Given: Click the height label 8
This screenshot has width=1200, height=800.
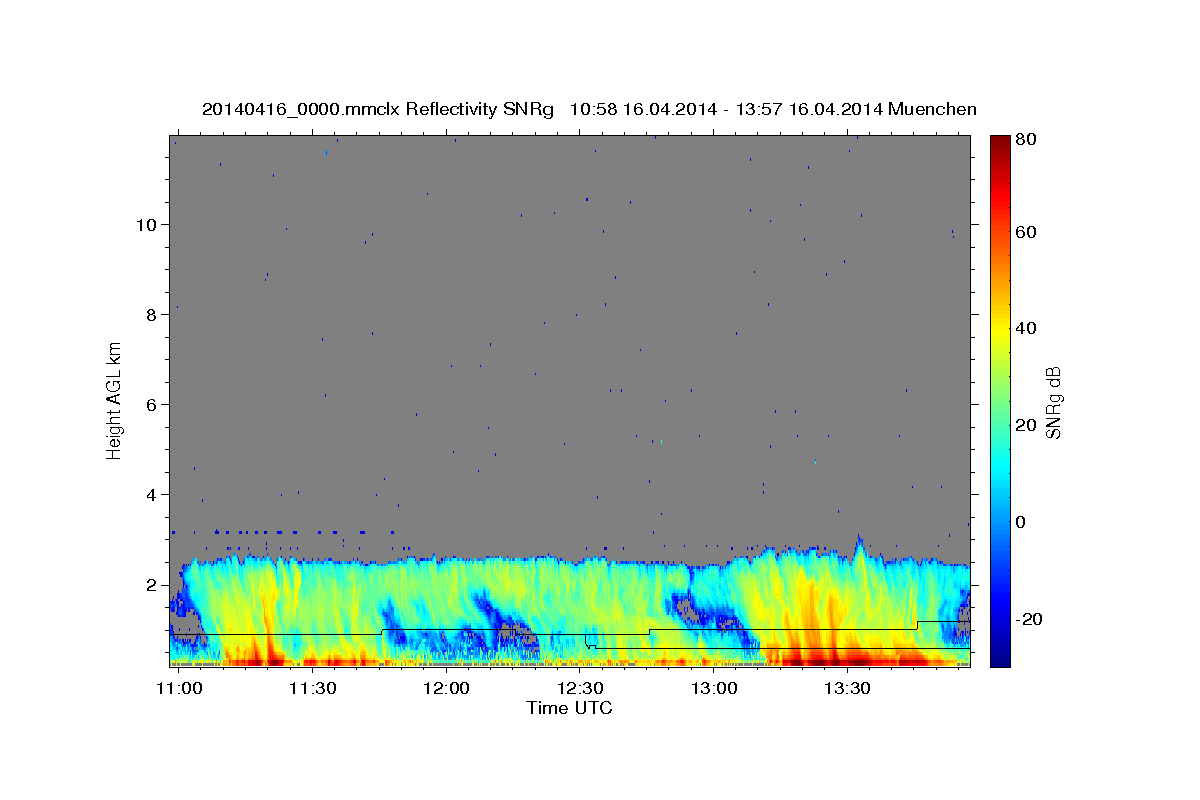Looking at the screenshot, I should 153,315.
